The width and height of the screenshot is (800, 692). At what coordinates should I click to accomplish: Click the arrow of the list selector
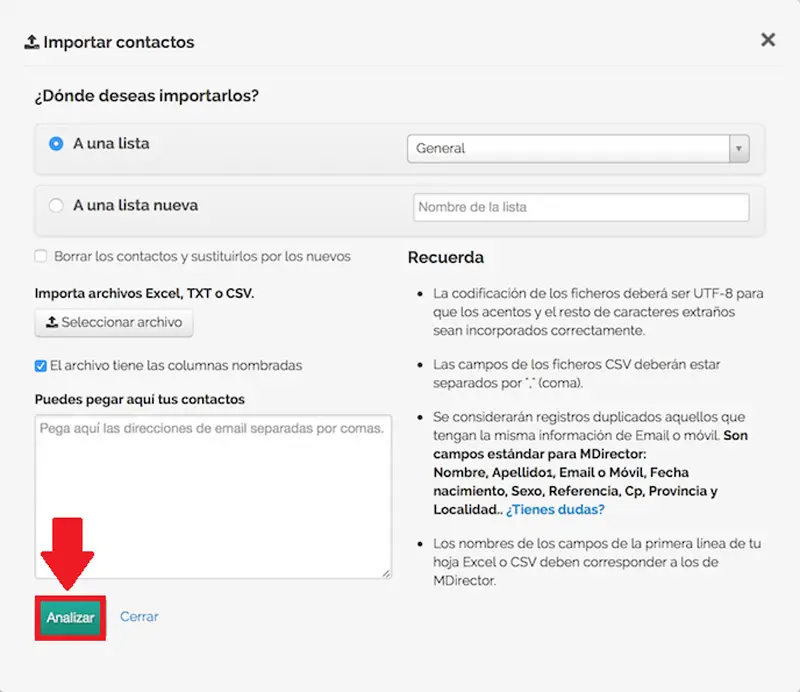[x=739, y=148]
